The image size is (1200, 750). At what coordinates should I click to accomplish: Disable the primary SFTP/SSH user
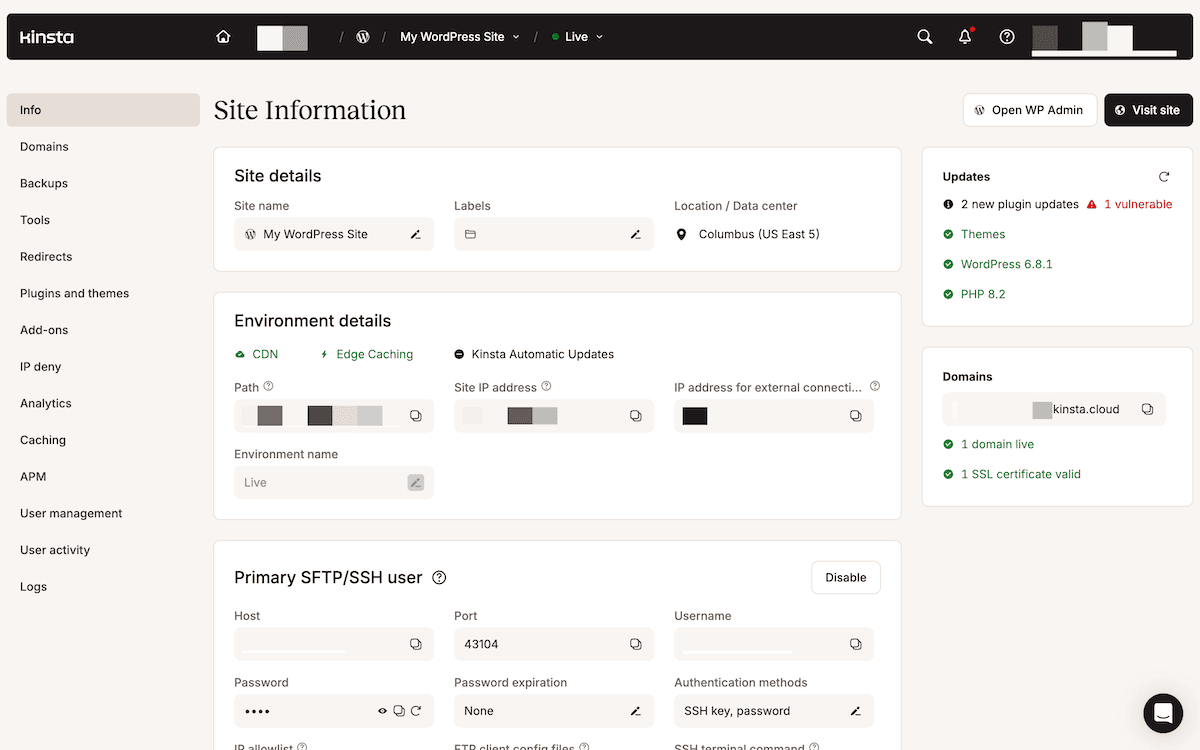tap(845, 577)
